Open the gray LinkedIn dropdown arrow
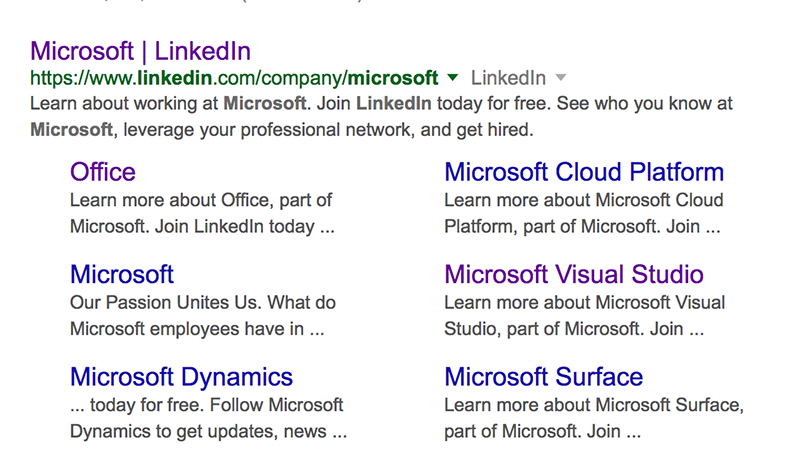 point(561,78)
